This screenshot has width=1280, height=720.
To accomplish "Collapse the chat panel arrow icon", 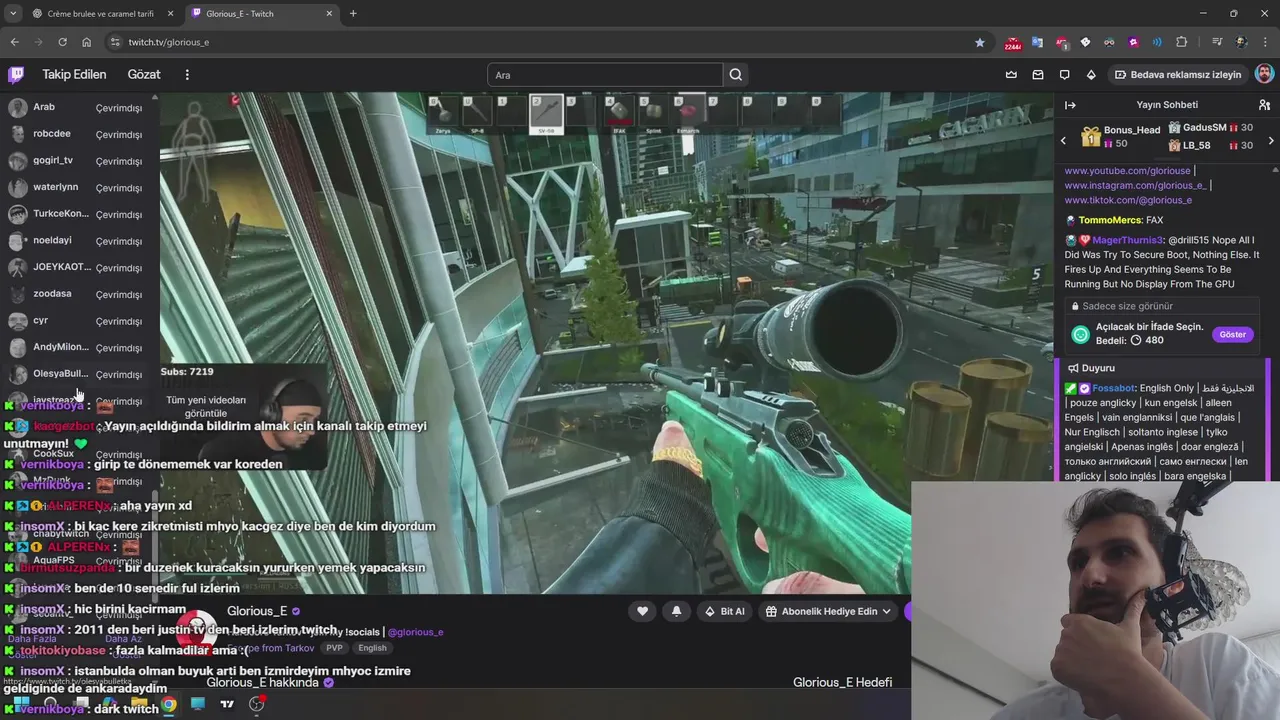I will 1070,105.
